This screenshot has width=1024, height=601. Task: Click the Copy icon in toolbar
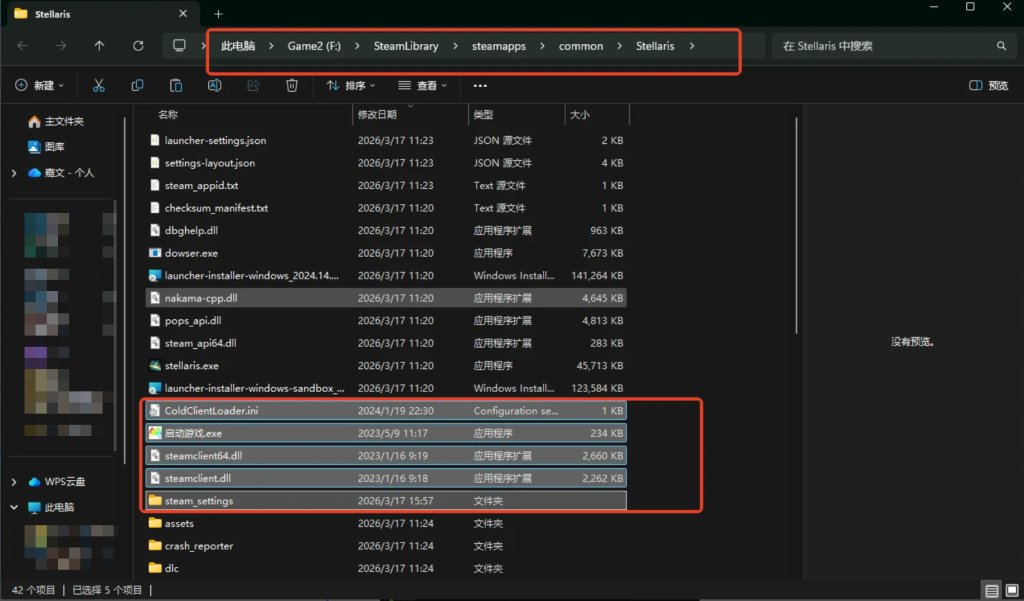click(x=137, y=86)
